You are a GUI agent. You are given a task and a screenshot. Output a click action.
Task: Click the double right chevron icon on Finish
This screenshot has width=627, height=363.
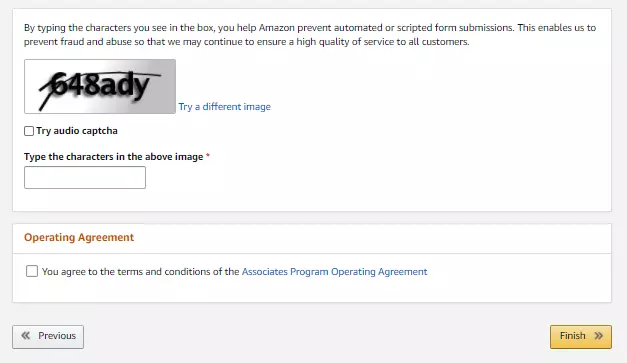pos(598,335)
